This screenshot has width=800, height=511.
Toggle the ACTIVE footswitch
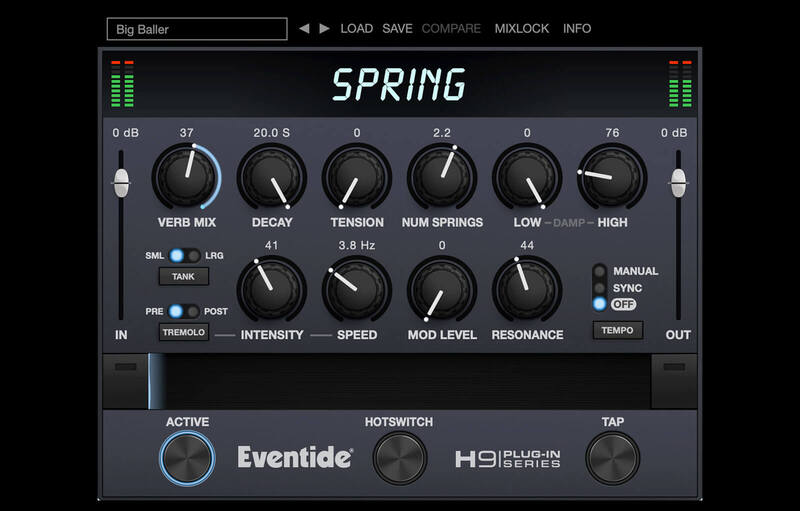(x=187, y=458)
